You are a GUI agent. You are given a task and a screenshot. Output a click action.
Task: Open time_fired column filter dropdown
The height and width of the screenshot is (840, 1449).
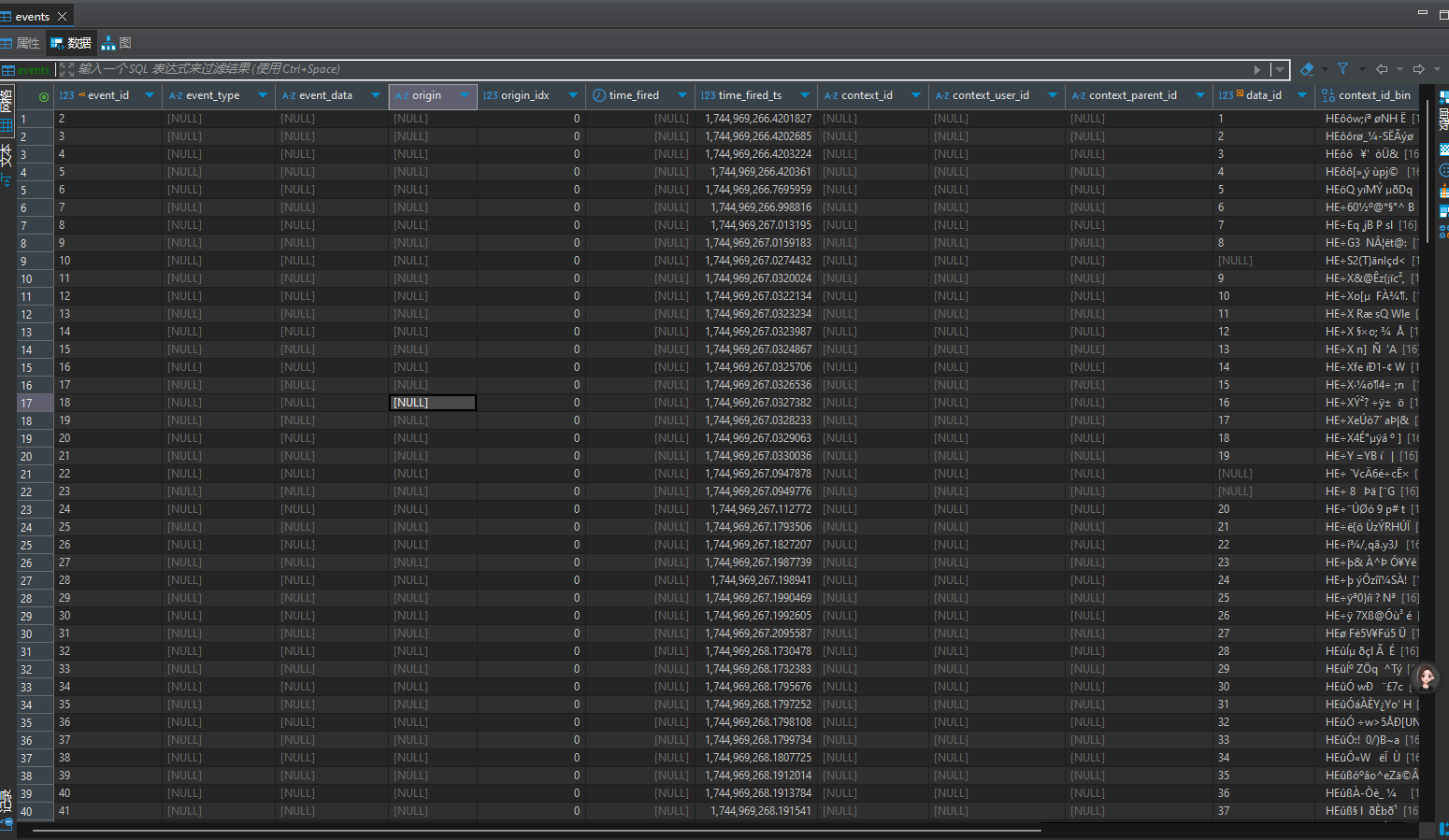(x=682, y=95)
